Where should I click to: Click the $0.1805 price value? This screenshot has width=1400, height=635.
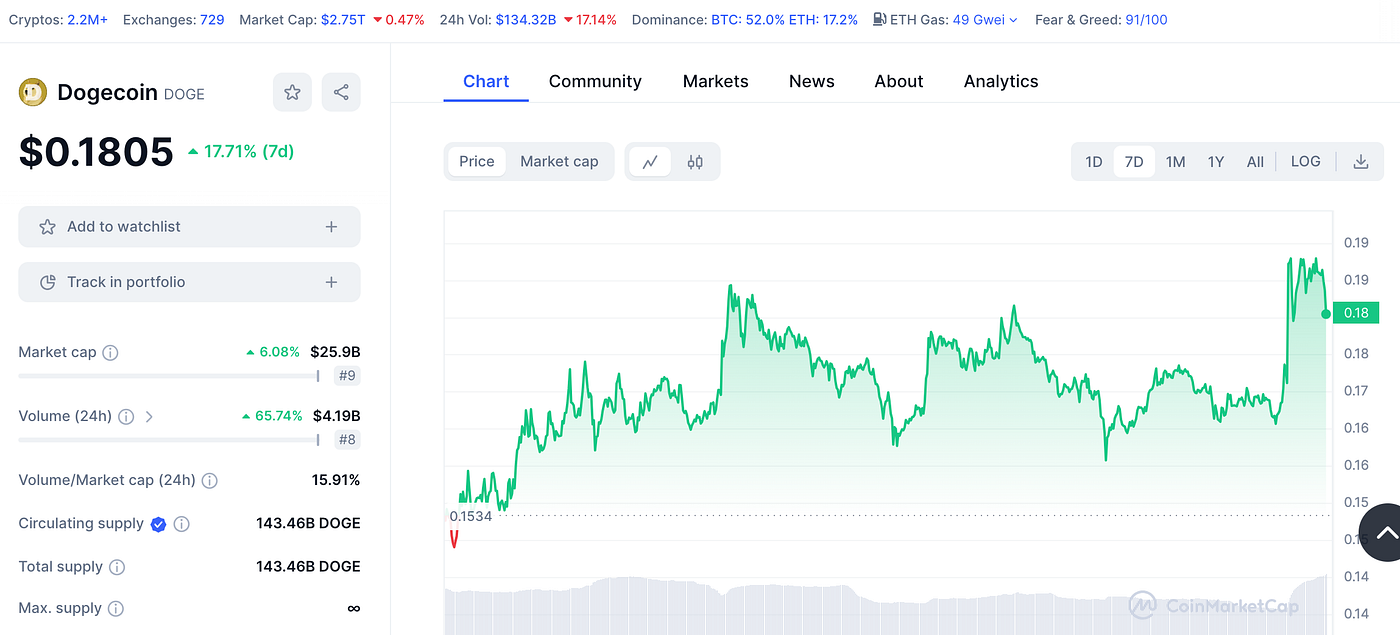[x=96, y=152]
